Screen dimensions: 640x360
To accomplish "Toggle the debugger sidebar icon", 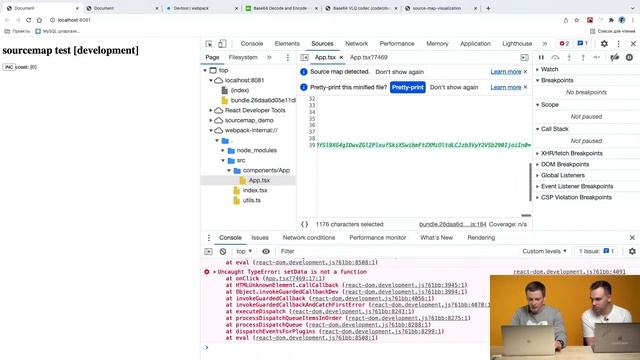I will tap(524, 58).
